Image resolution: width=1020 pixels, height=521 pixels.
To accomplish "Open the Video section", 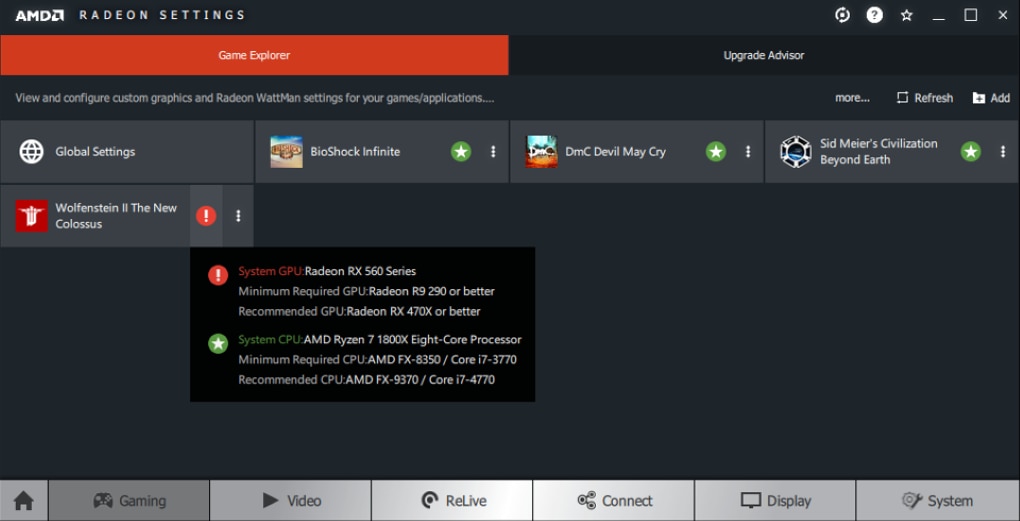I will point(291,501).
